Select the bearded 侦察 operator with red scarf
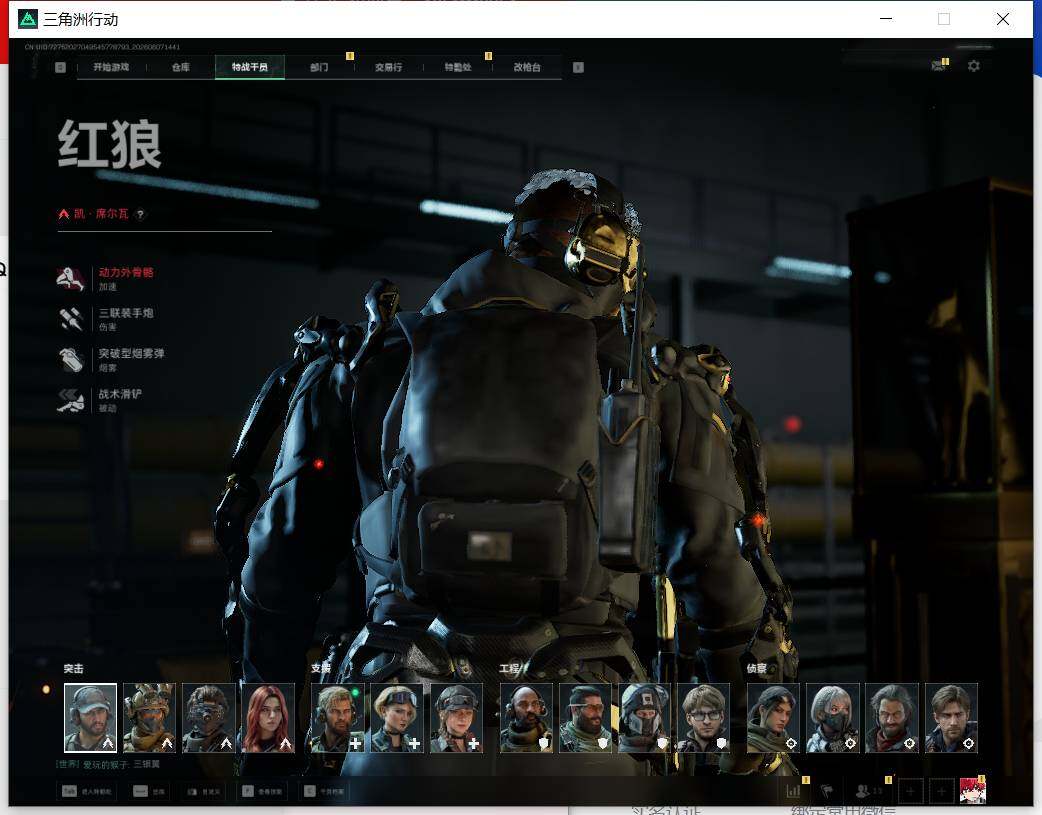 click(x=892, y=718)
